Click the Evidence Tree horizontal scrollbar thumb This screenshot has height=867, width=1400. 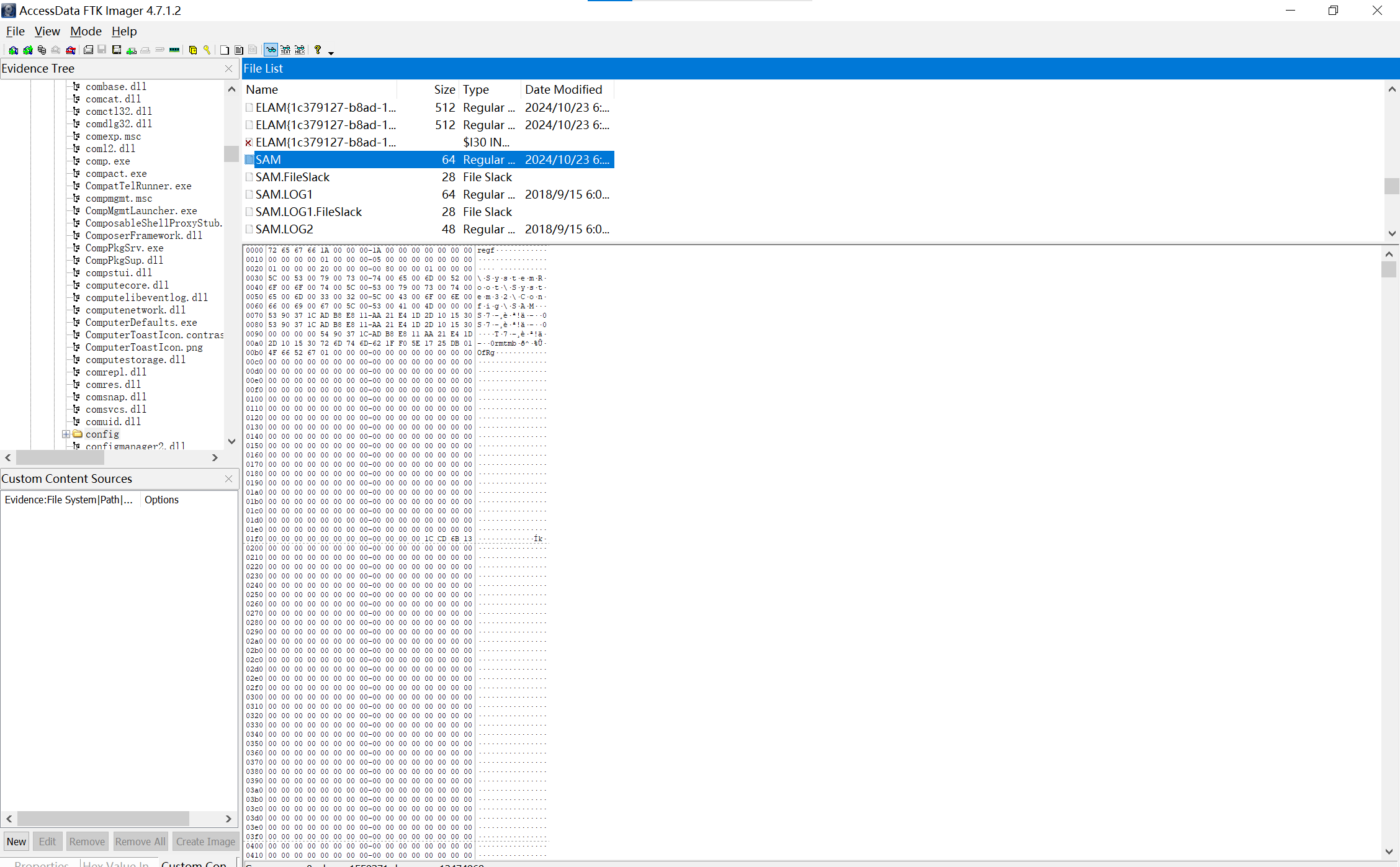coord(60,457)
